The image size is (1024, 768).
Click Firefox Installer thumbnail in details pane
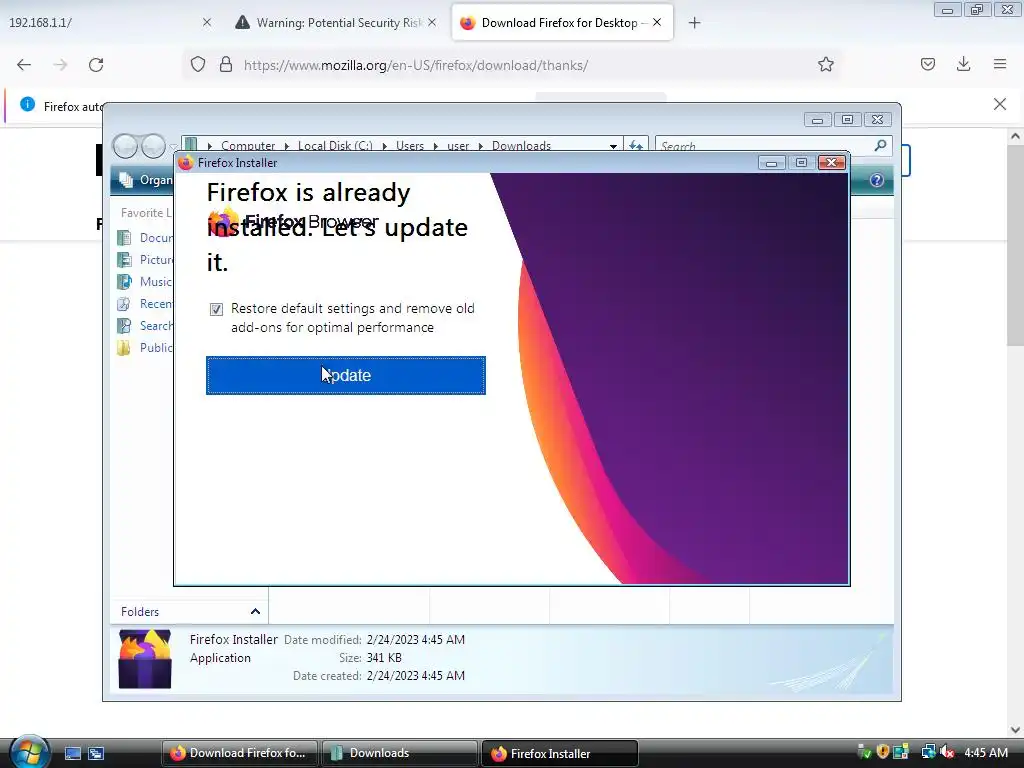tap(145, 658)
